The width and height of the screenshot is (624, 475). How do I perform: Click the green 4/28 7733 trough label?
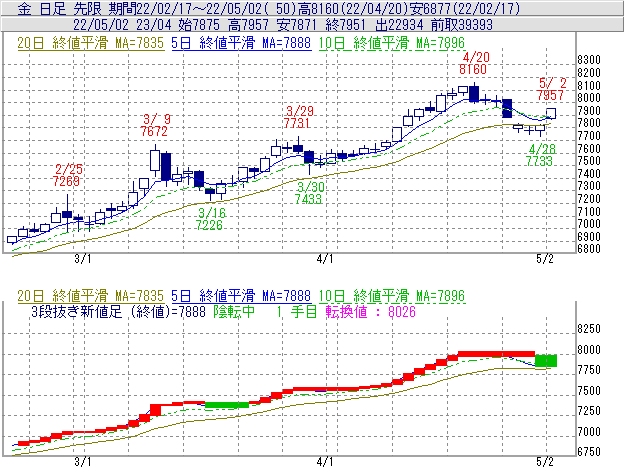point(540,155)
